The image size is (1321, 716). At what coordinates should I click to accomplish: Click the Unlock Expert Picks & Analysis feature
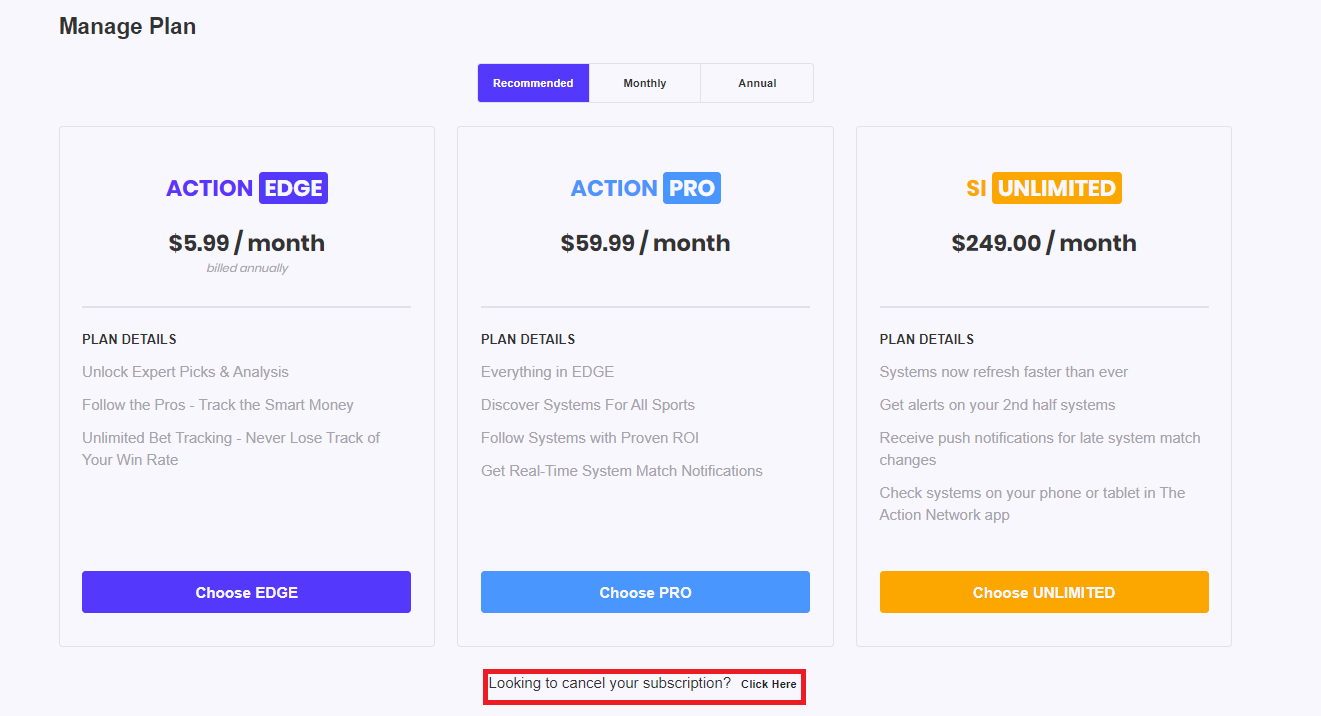pyautogui.click(x=185, y=372)
